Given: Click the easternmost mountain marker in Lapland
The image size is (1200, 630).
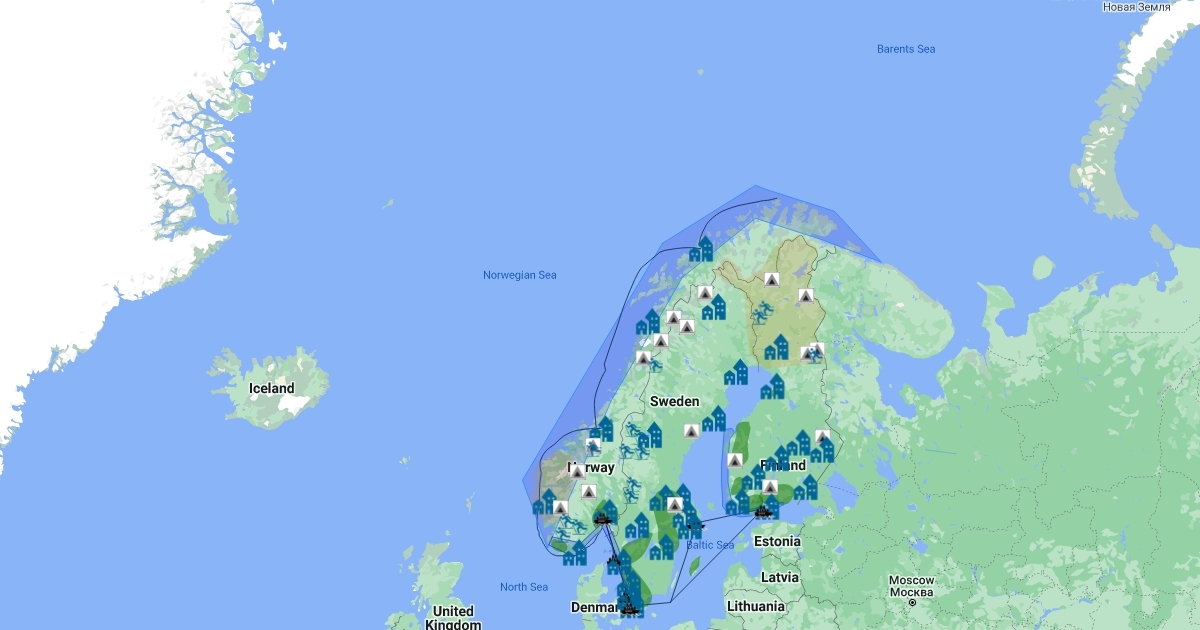Looking at the screenshot, I should coord(806,296).
